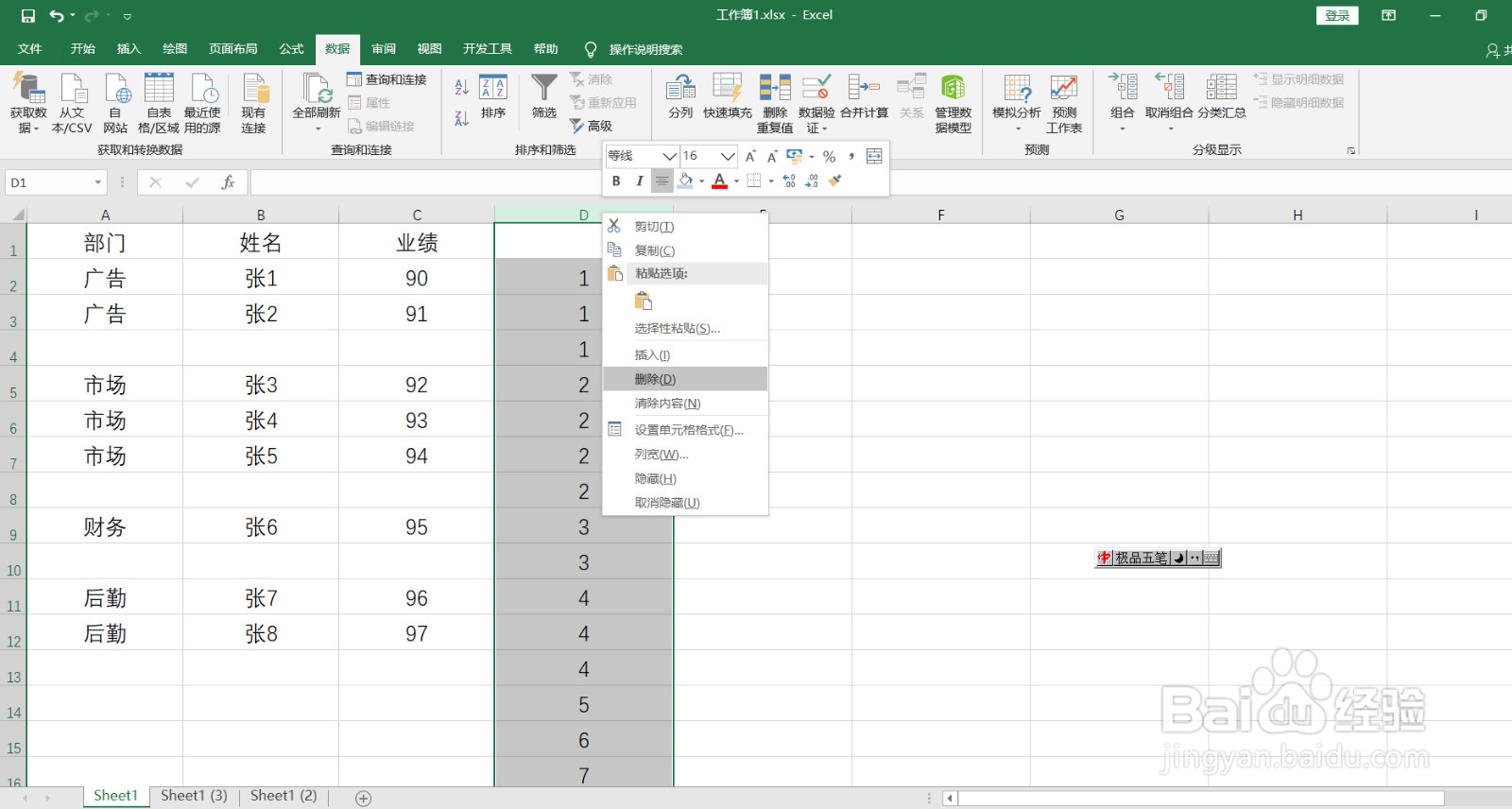The width and height of the screenshot is (1512, 809).
Task: Click 删除重复值 icon
Action: coord(775,87)
